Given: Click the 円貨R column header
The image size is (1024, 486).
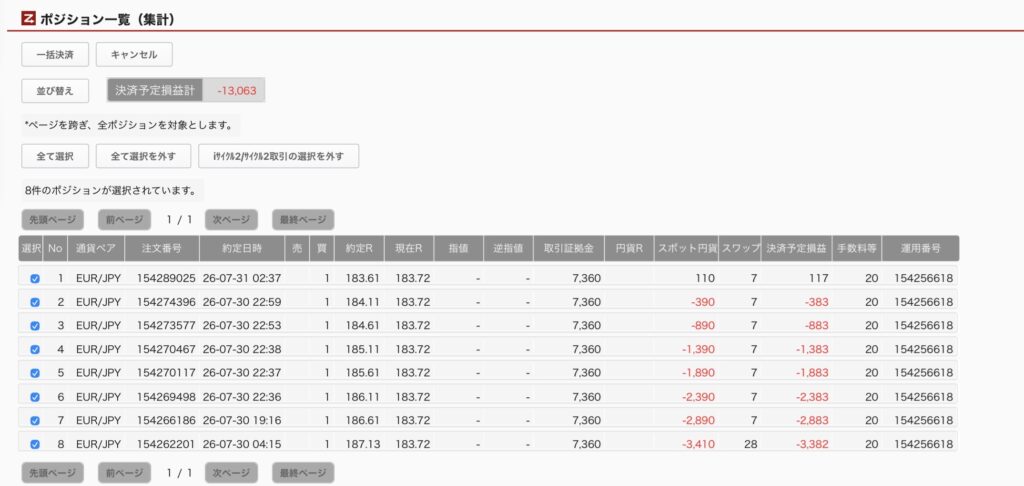Looking at the screenshot, I should coord(629,248).
